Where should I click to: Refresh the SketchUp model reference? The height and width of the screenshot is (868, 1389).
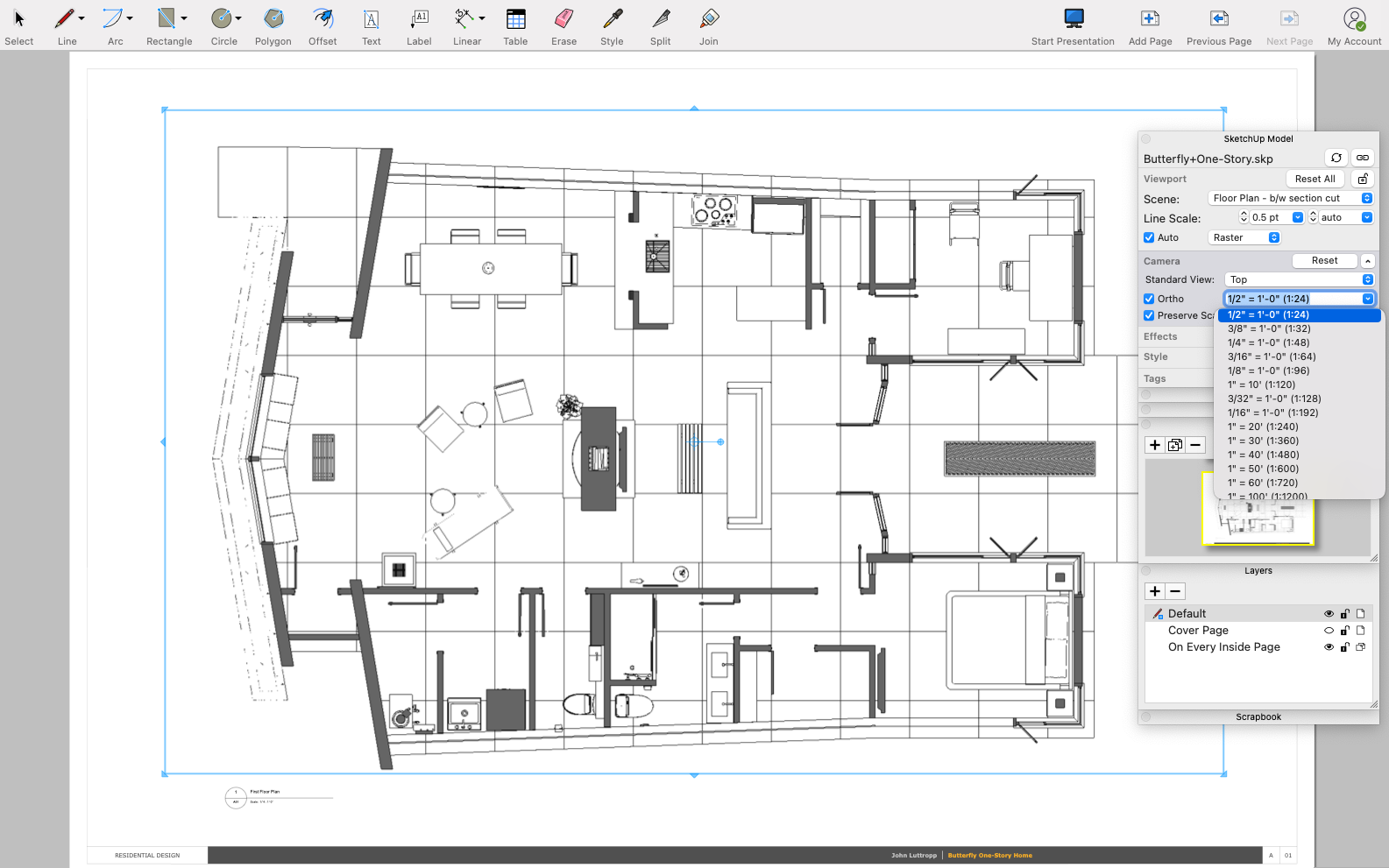pyautogui.click(x=1336, y=159)
